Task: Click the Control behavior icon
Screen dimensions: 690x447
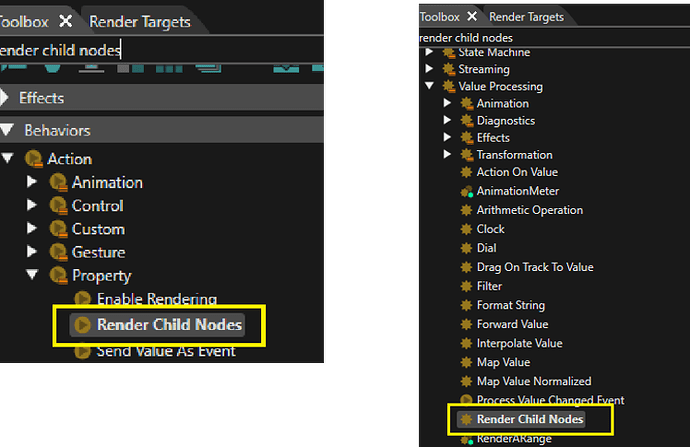Action: pyautogui.click(x=59, y=205)
